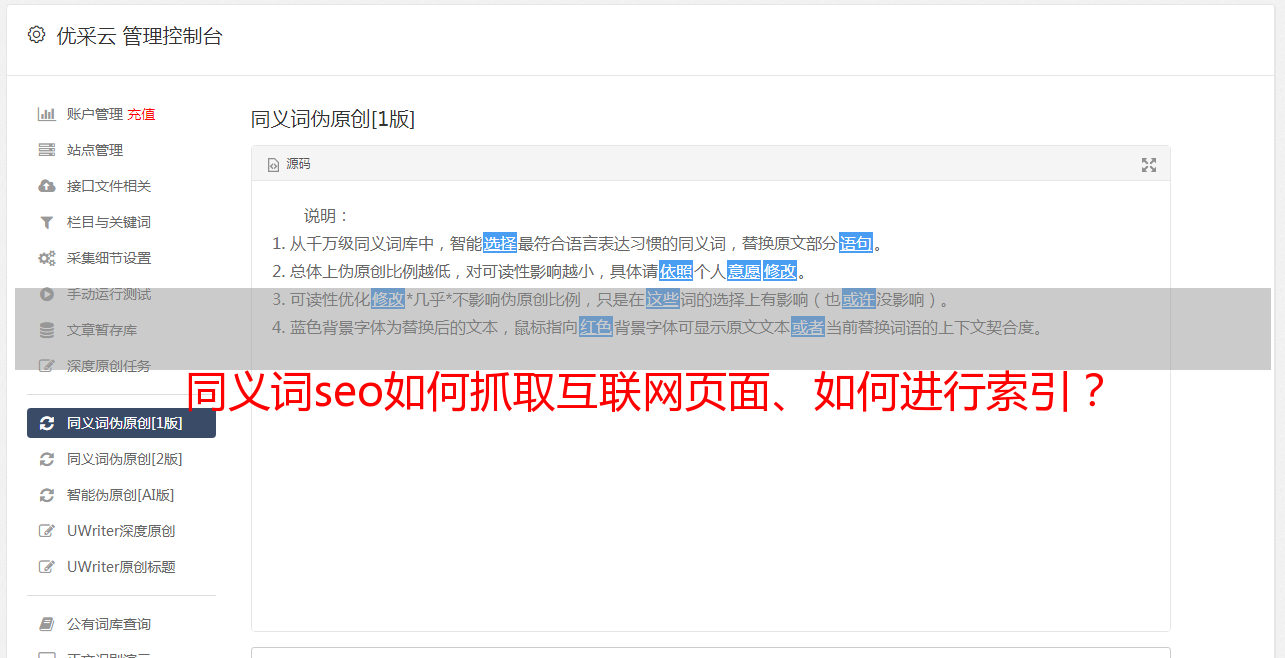Toggle the 源码 source code view
Screen dimensions: 1285x658
click(289, 164)
